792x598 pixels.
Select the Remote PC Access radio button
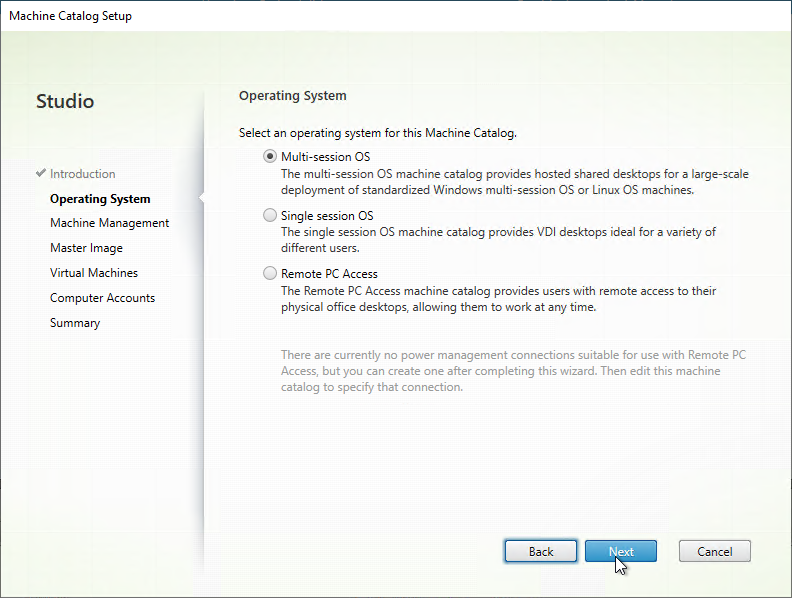pyautogui.click(x=270, y=274)
